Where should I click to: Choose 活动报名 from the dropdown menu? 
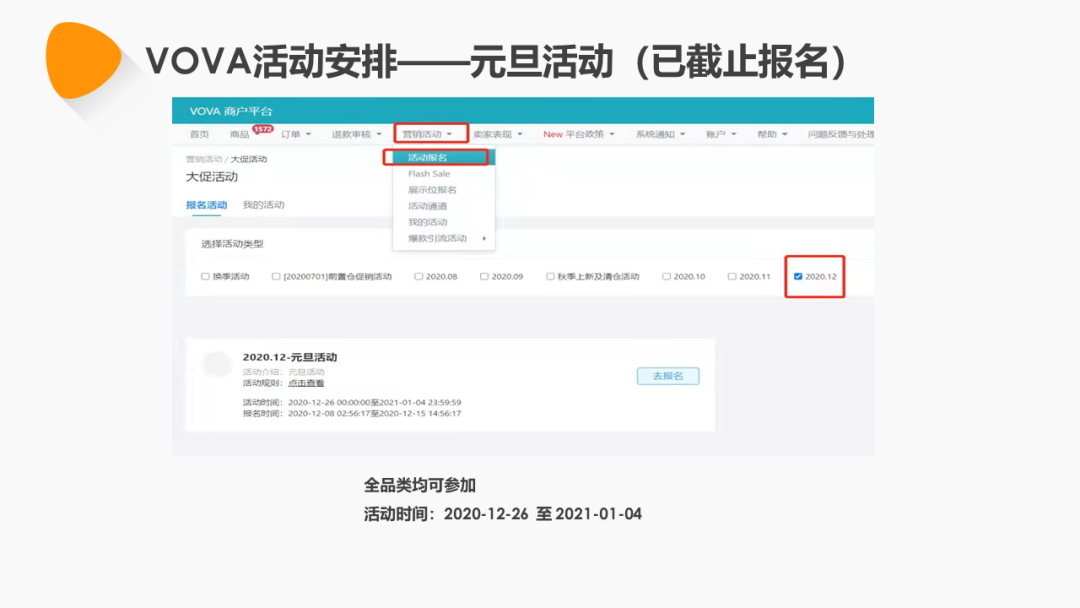[444, 158]
